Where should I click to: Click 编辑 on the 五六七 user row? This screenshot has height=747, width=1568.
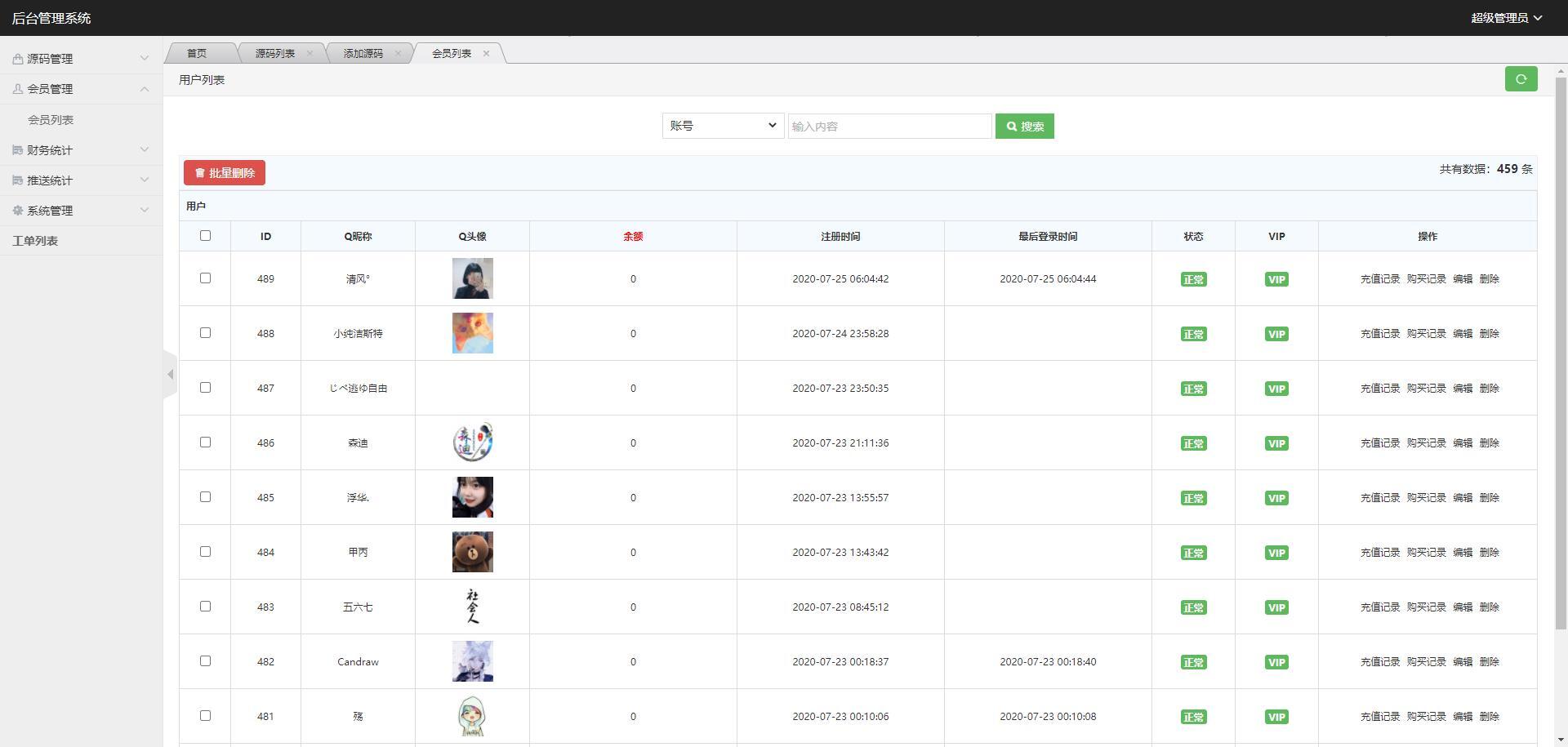coord(1462,607)
